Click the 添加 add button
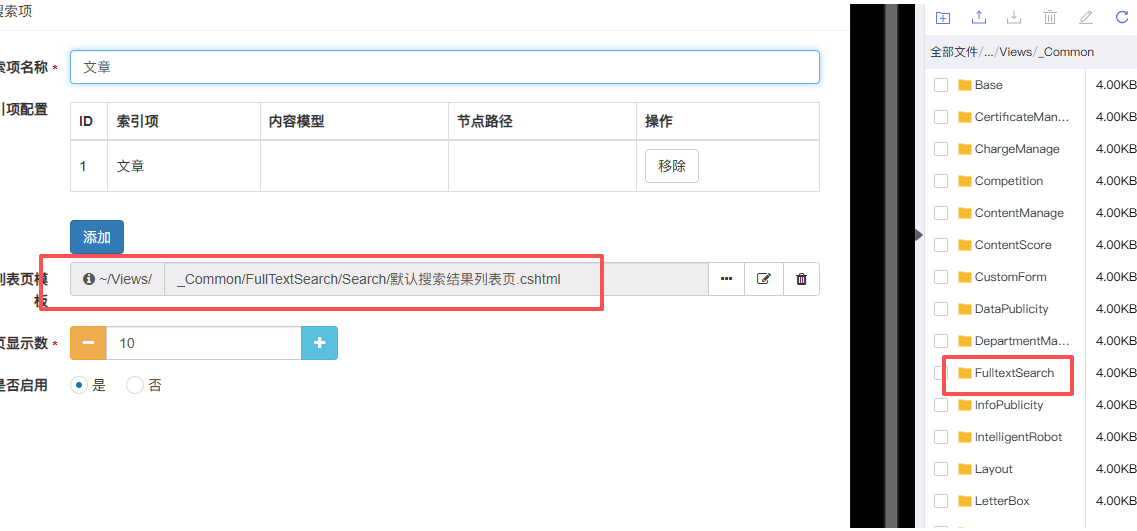The image size is (1137, 531). [x=97, y=237]
